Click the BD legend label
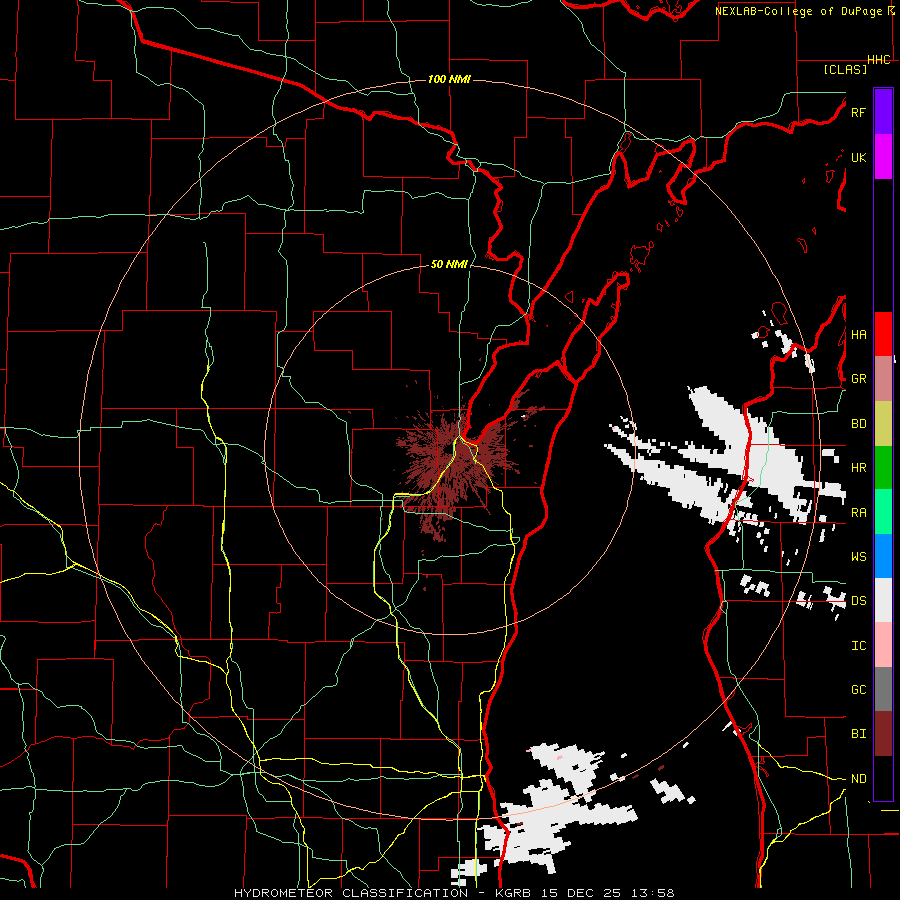Viewport: 900px width, 900px height. click(858, 424)
